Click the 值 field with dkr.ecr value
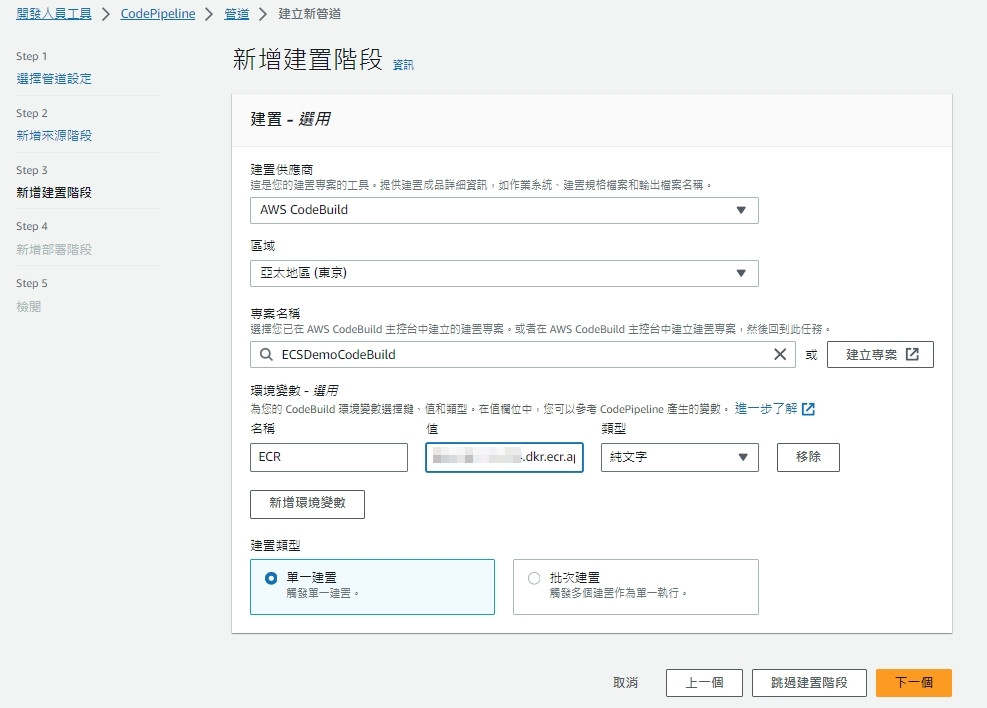 pyautogui.click(x=504, y=458)
